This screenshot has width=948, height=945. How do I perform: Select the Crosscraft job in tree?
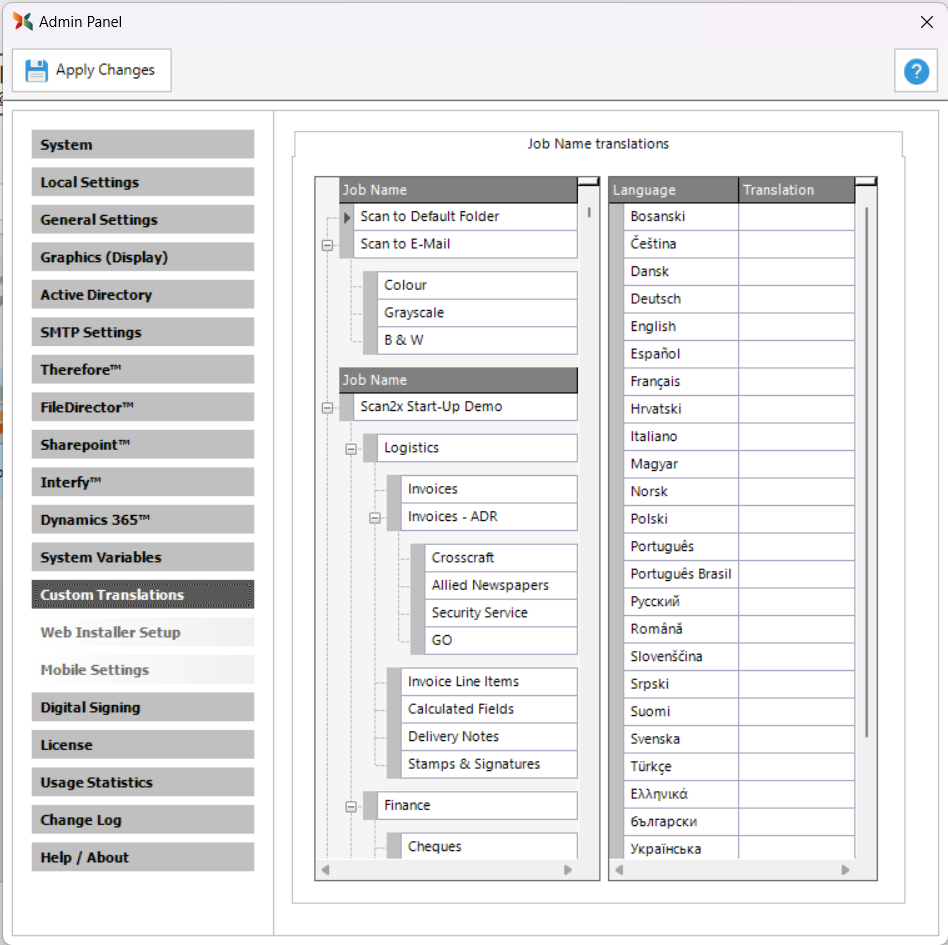(x=463, y=558)
